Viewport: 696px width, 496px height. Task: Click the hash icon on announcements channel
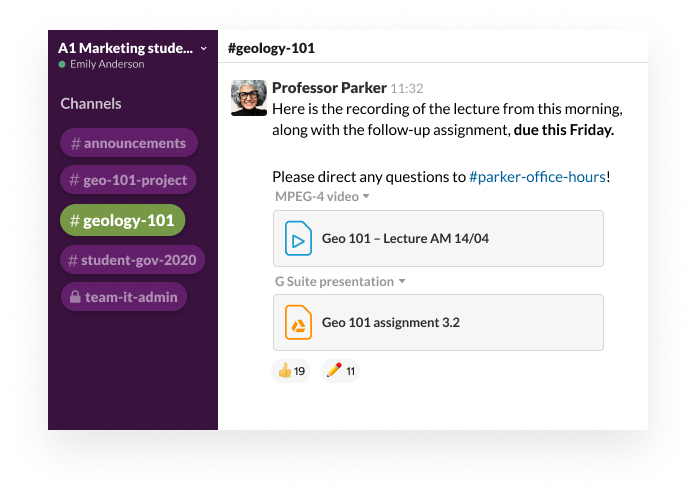click(x=74, y=143)
